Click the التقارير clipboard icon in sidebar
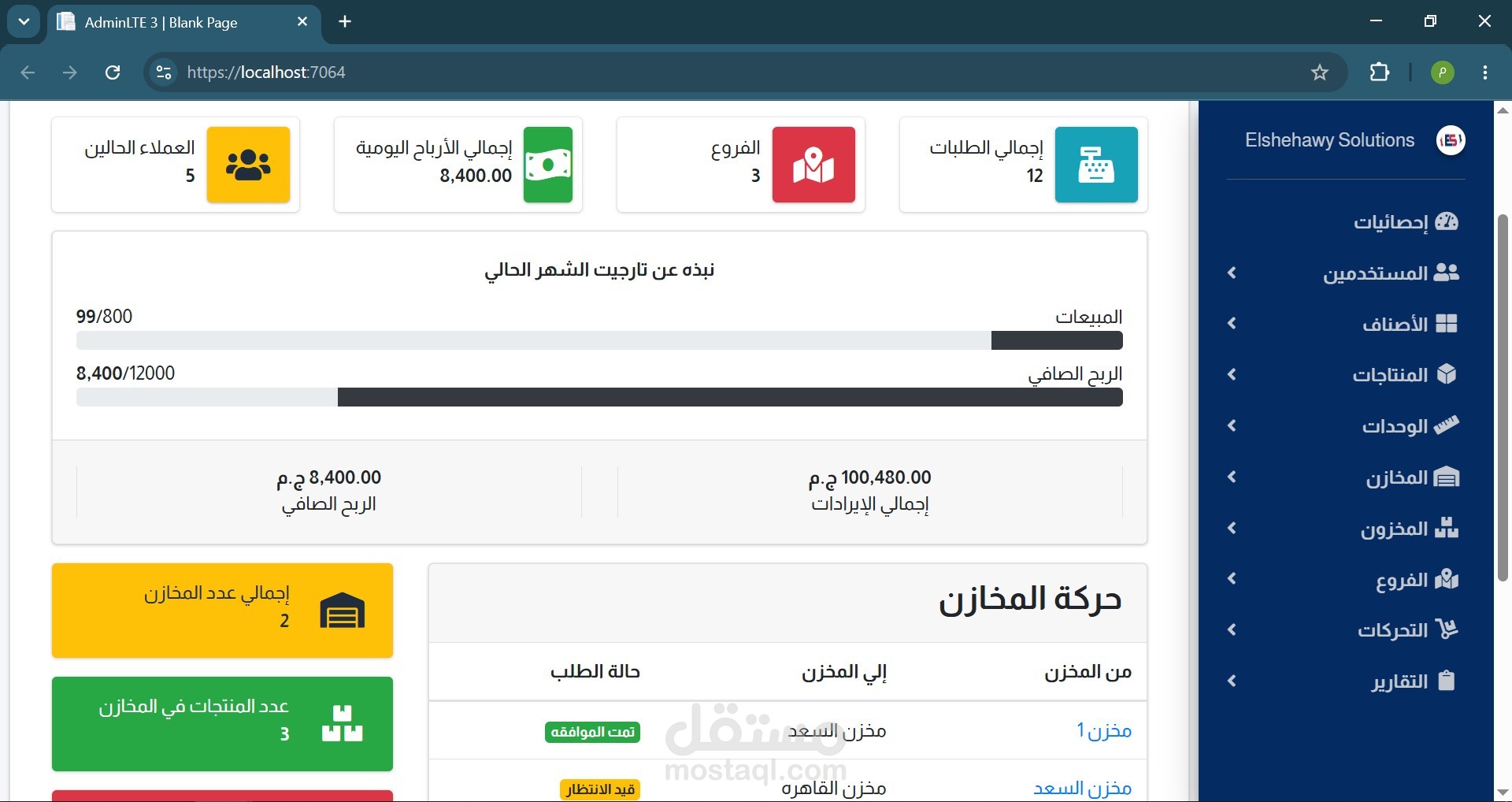 (x=1447, y=681)
